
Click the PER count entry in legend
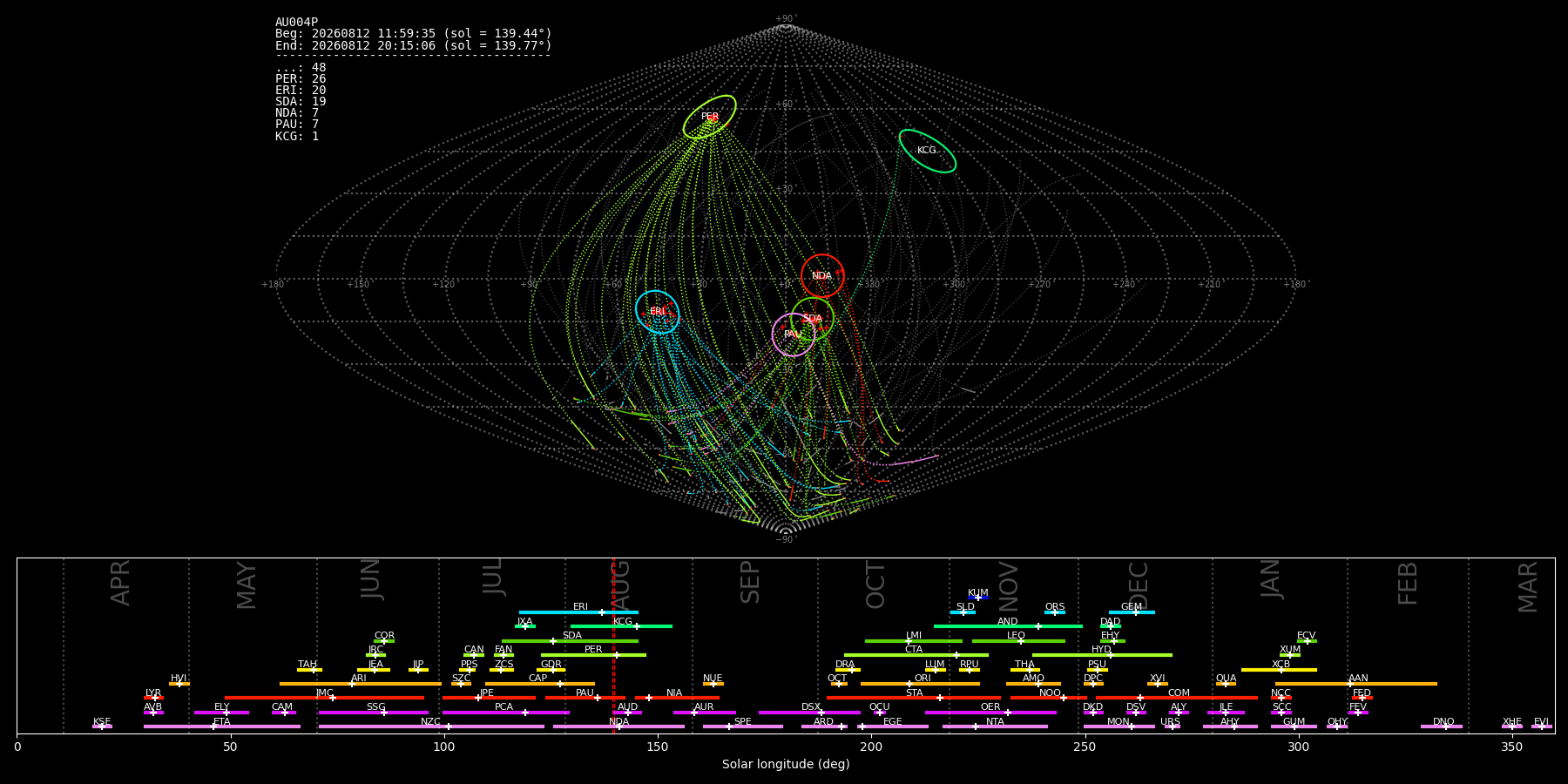click(301, 79)
